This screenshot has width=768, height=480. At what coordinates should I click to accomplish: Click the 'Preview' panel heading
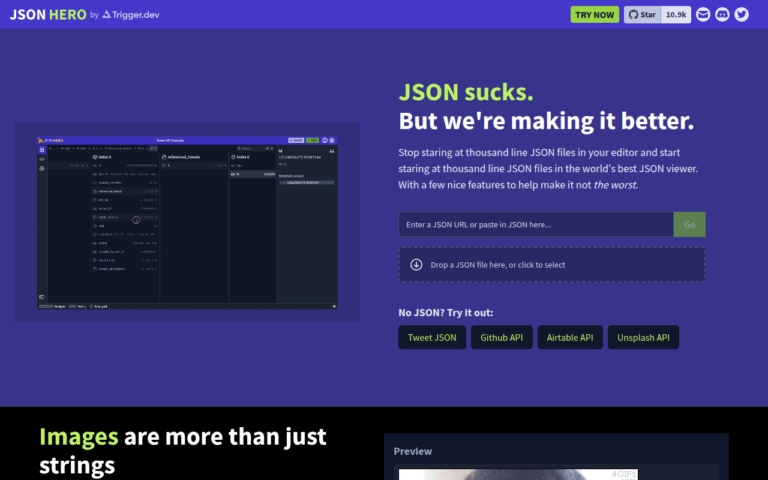point(413,451)
